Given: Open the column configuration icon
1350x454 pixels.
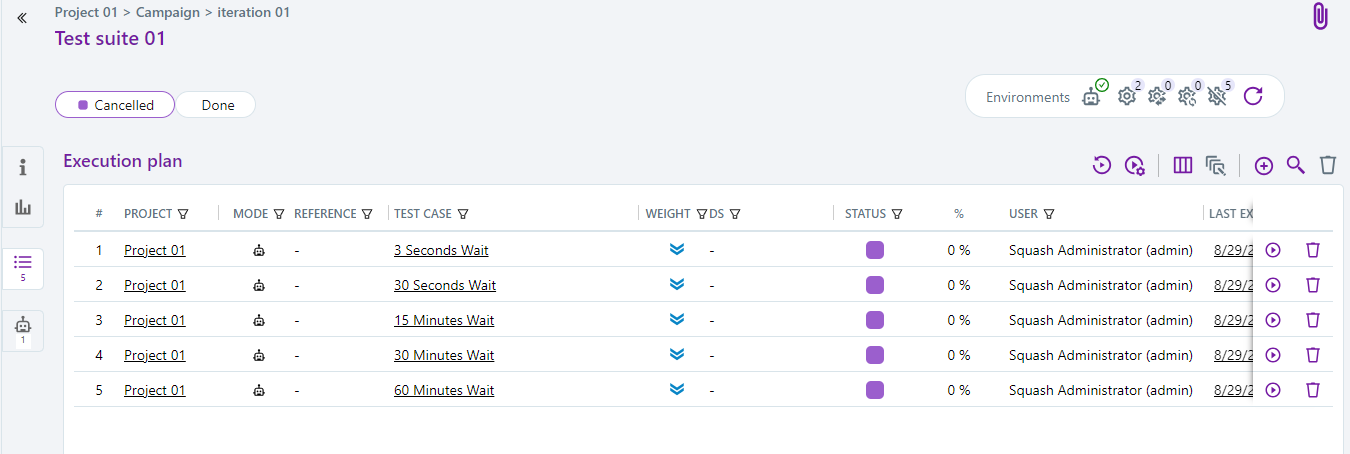Looking at the screenshot, I should 1183,166.
